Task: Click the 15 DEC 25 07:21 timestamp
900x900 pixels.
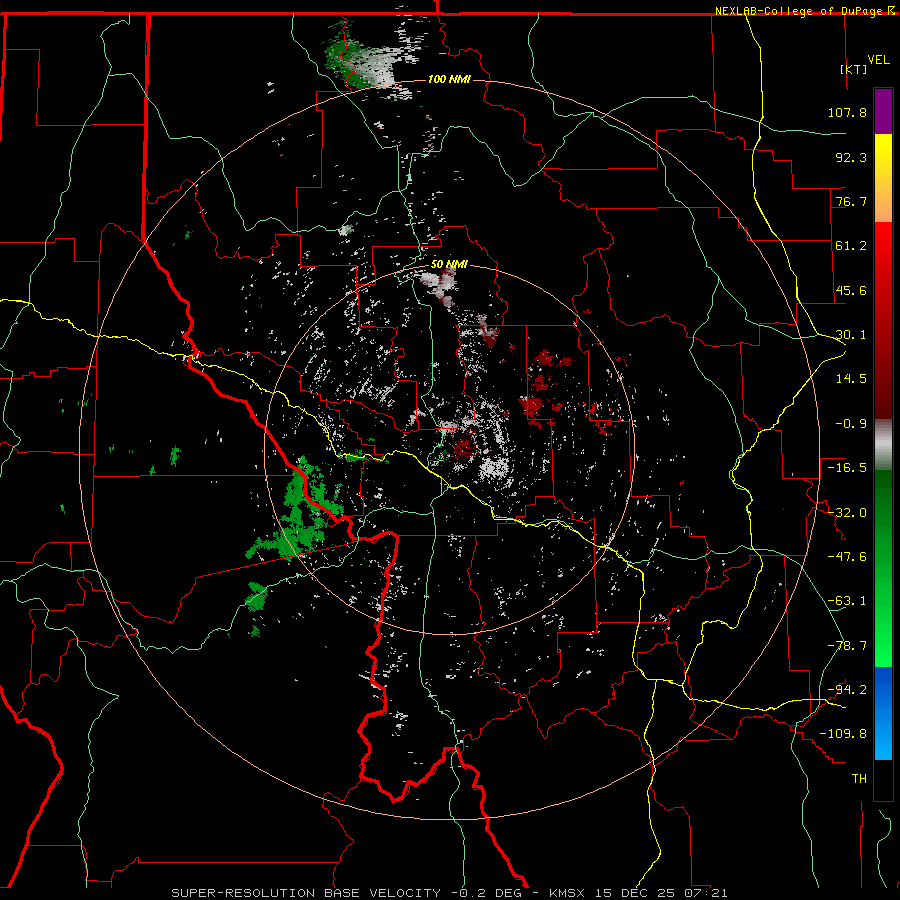Action: [x=661, y=893]
